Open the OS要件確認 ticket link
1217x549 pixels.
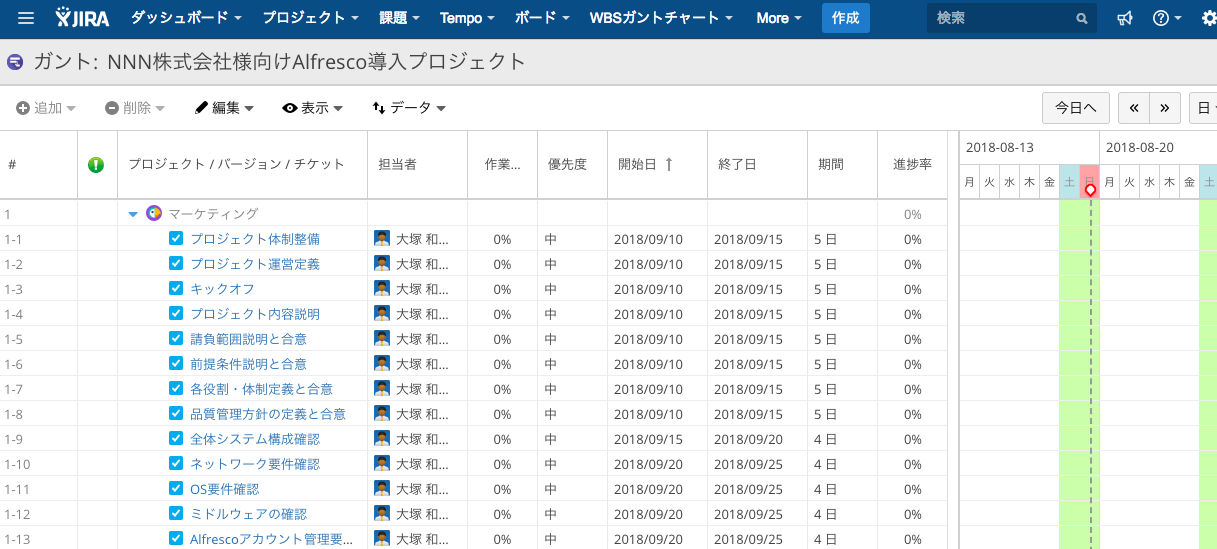pyautogui.click(x=224, y=489)
